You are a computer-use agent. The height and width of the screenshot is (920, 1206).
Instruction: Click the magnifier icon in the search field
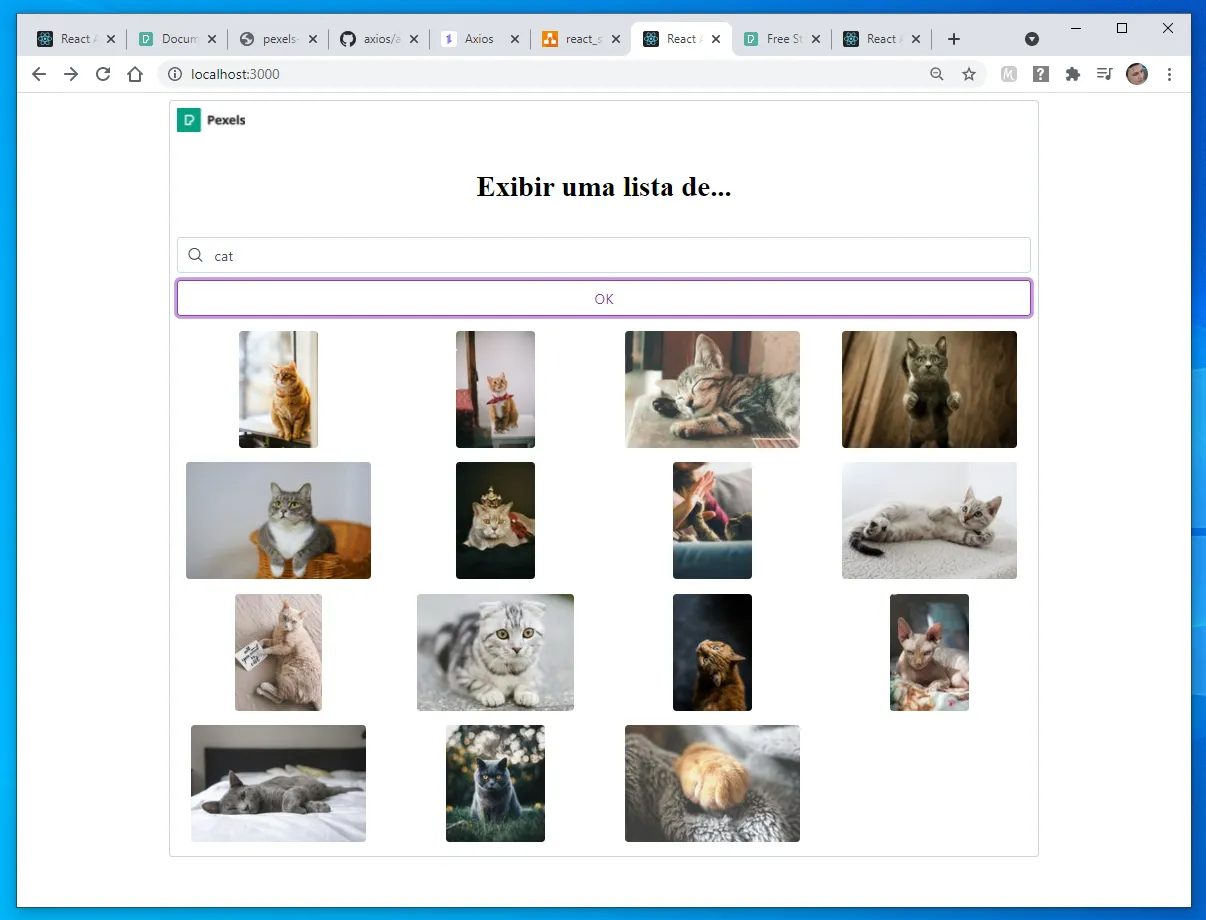[196, 255]
